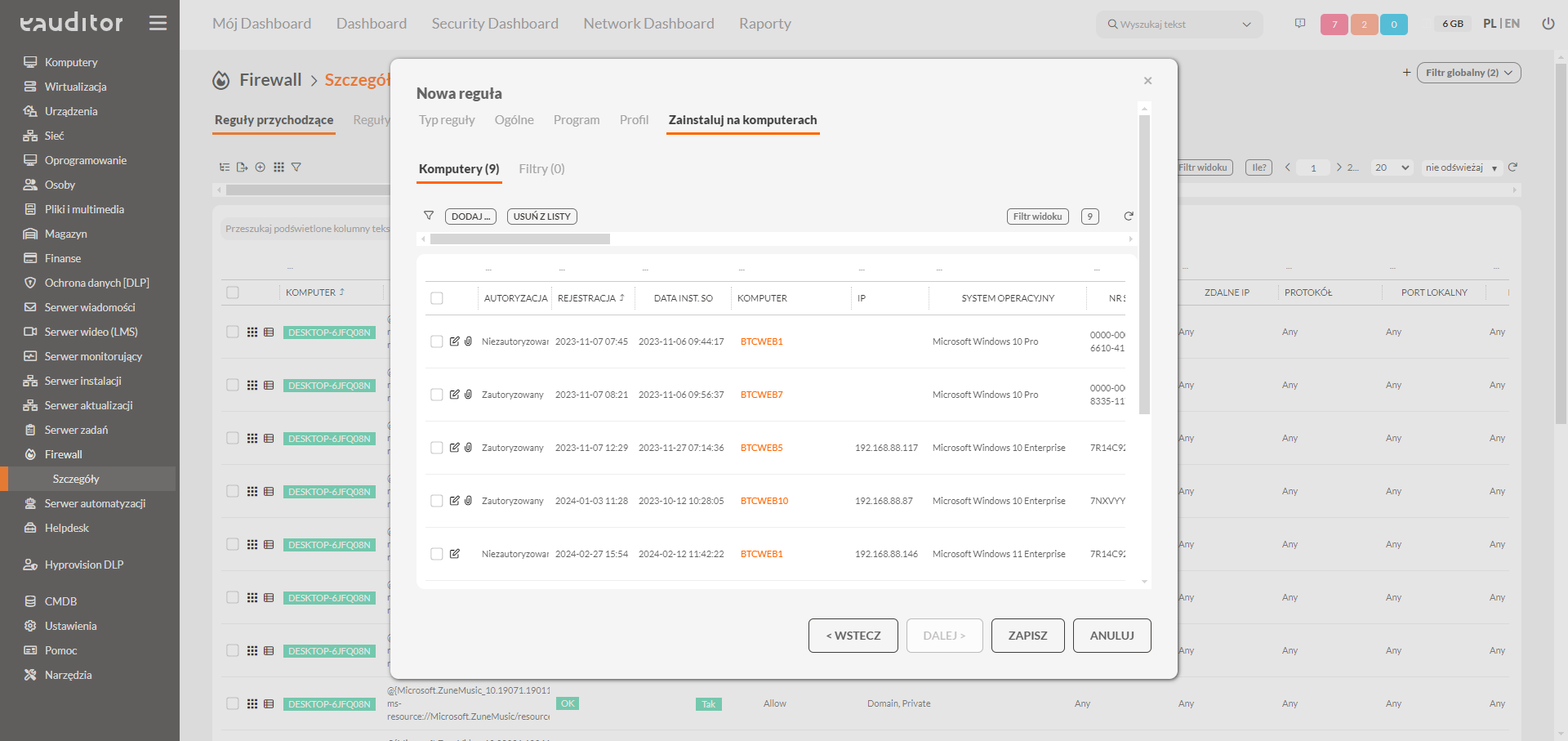The width and height of the screenshot is (1568, 741).
Task: Open Raporty in top navigation
Action: click(x=765, y=24)
